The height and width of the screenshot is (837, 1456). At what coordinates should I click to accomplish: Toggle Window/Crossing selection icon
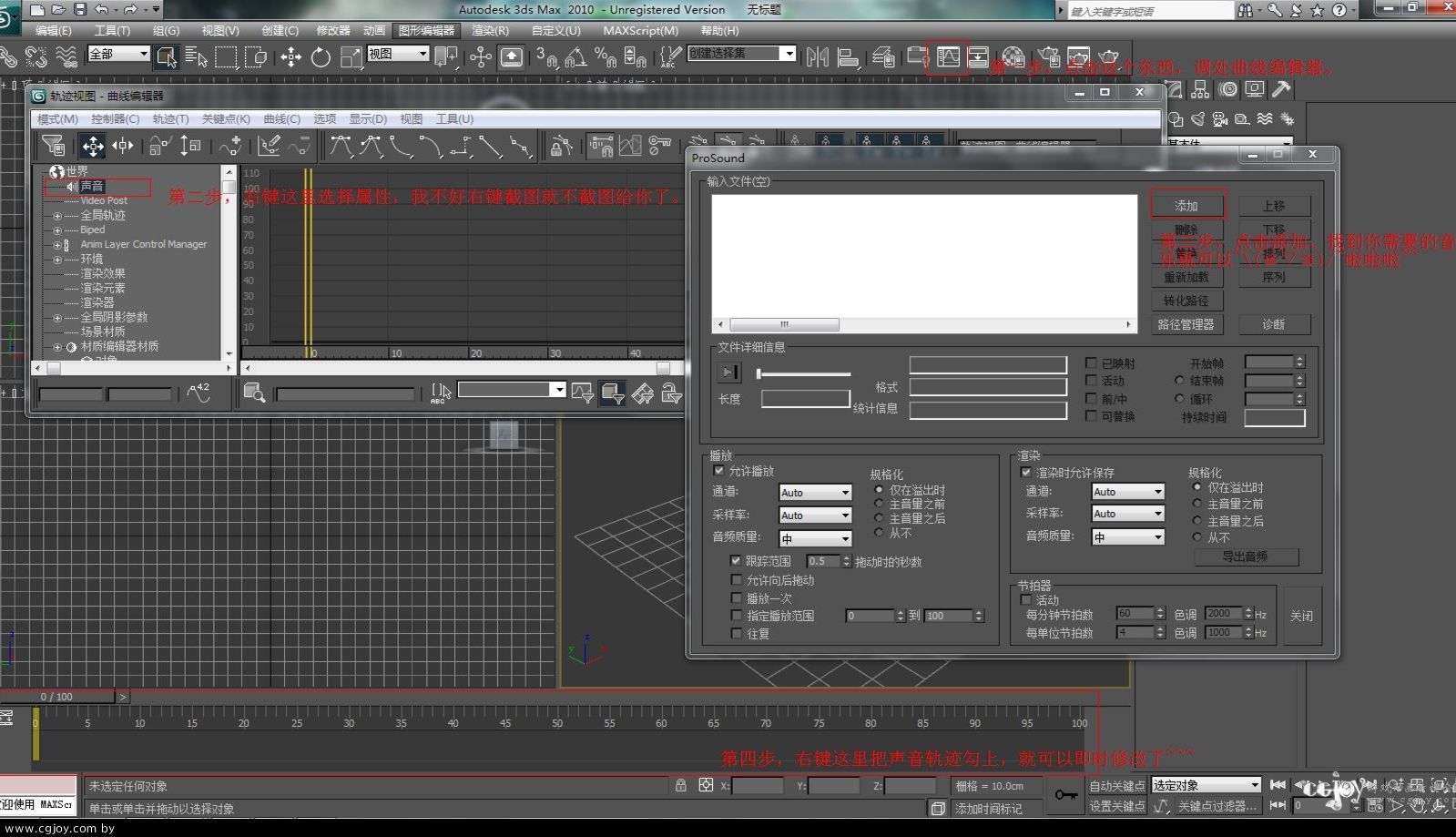point(256,56)
